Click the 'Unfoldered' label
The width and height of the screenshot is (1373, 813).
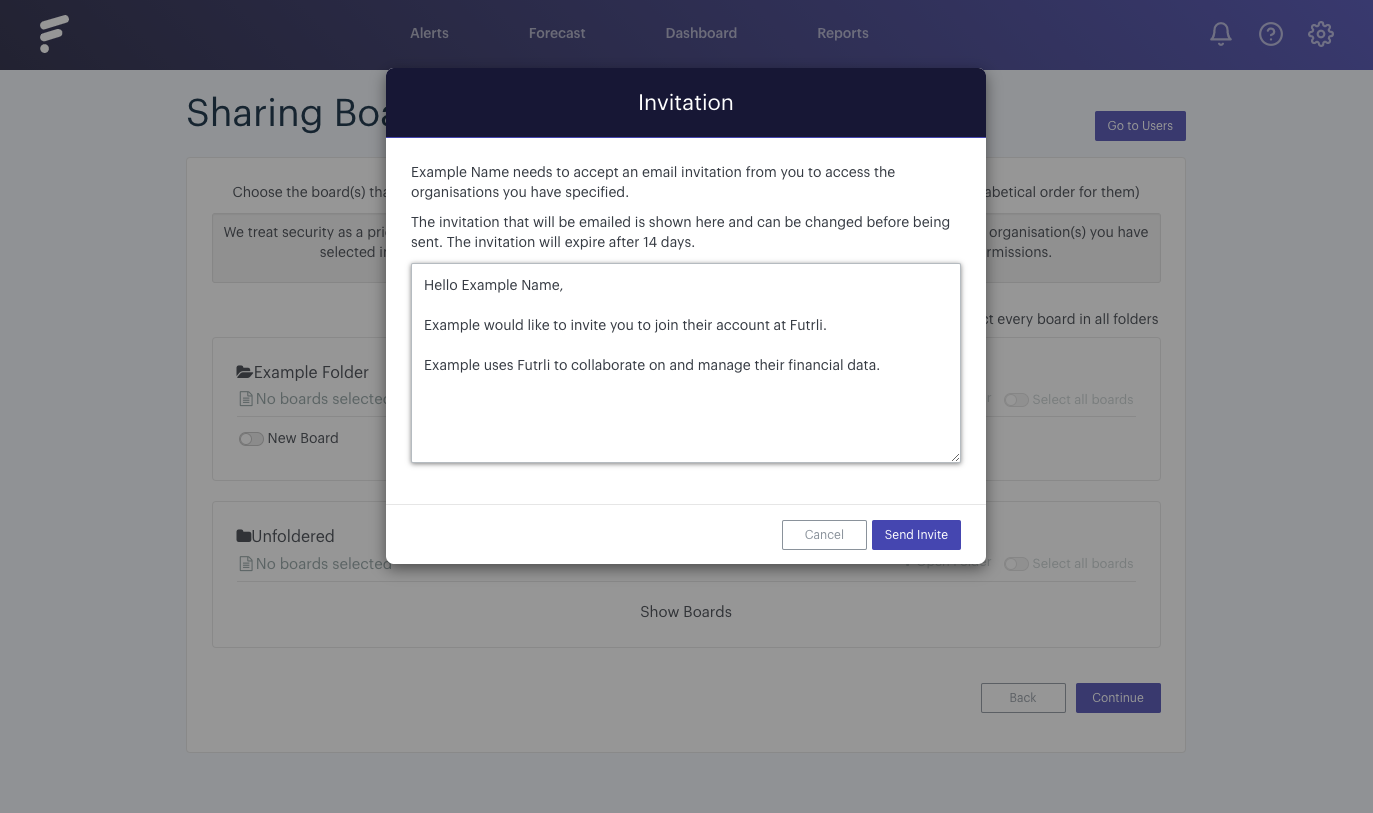293,536
